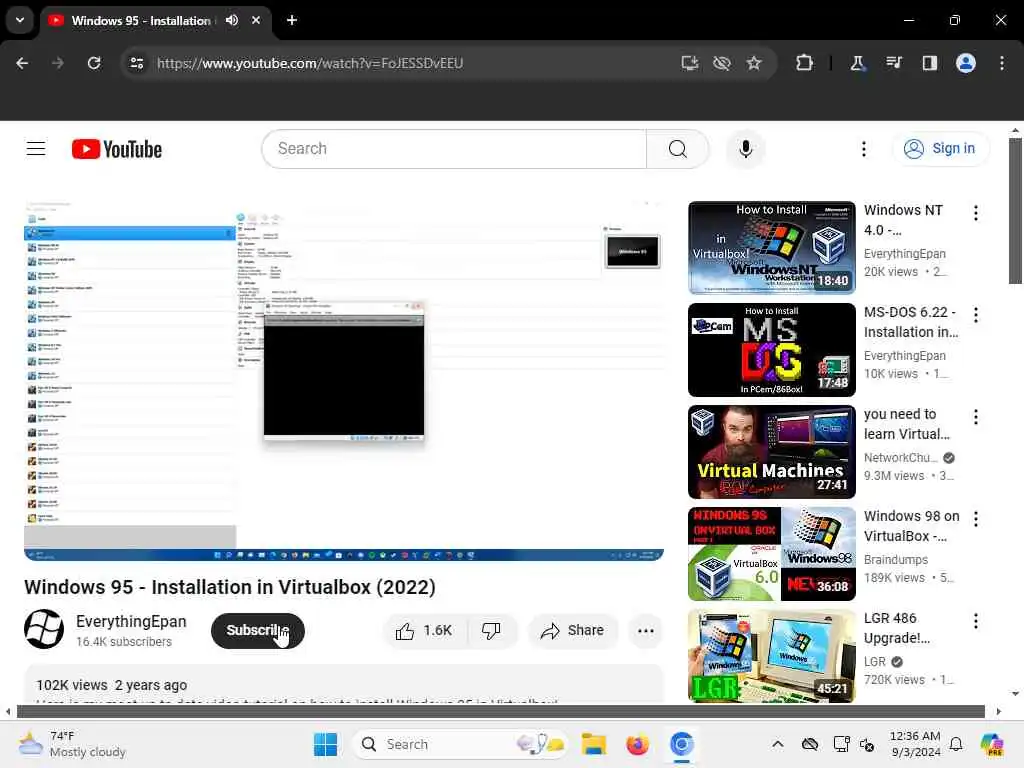
Task: Reload the current page
Action: 94,63
